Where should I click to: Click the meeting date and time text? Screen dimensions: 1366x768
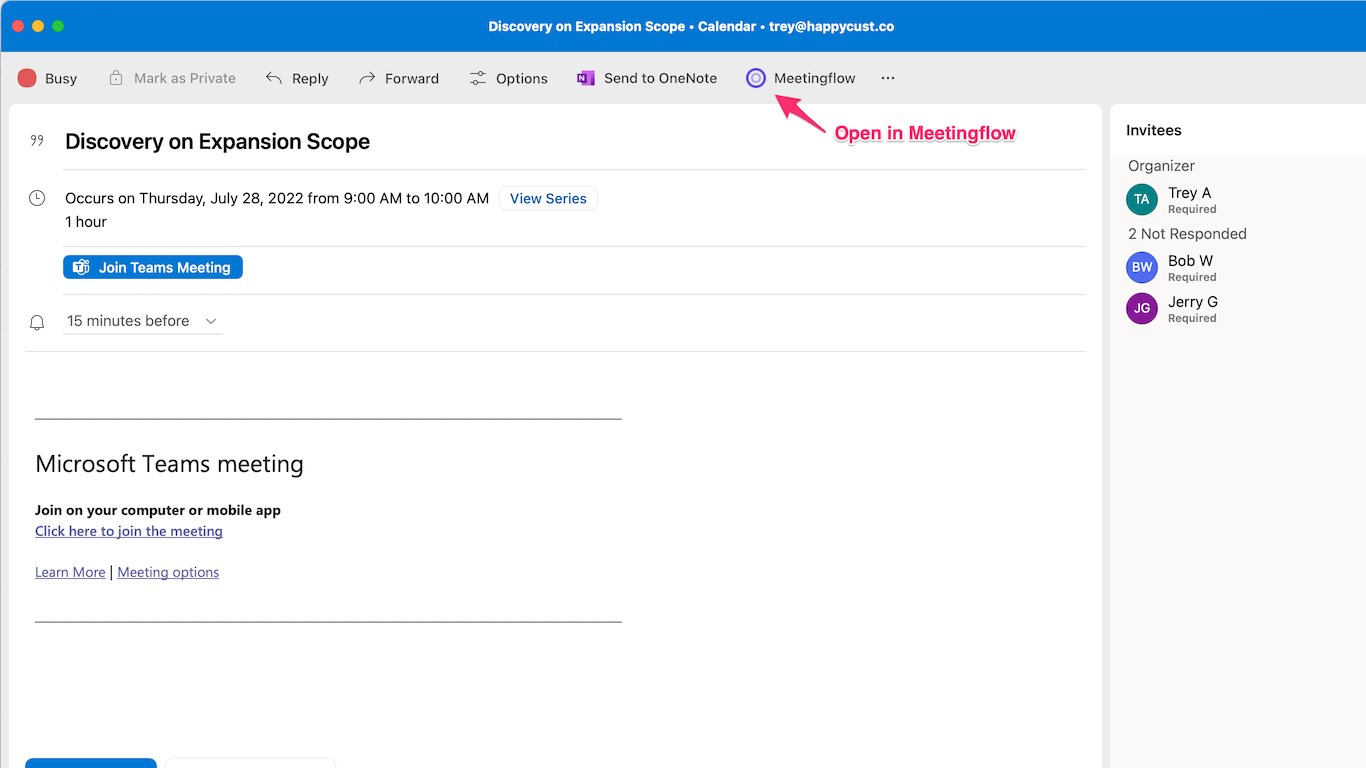277,198
